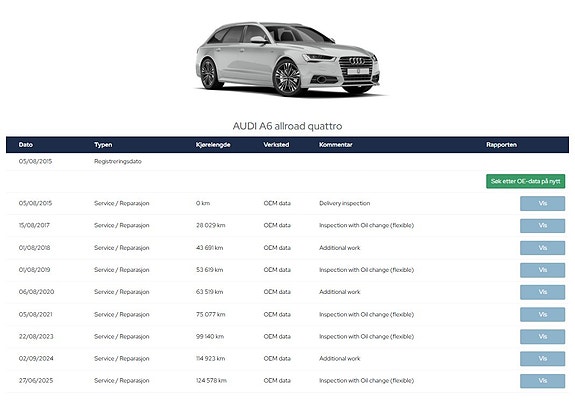This screenshot has width=575, height=404.
Task: Click the date '02/09/2024'
Action: [36, 359]
